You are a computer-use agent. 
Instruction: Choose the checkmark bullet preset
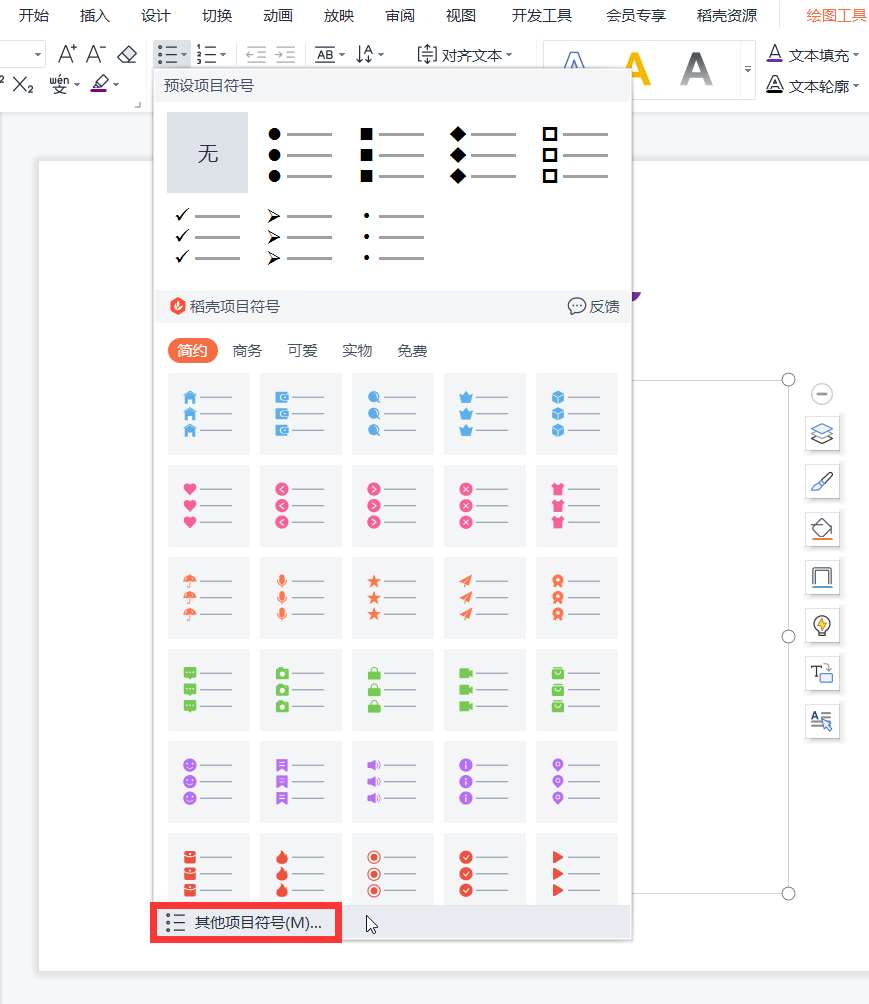pos(207,236)
